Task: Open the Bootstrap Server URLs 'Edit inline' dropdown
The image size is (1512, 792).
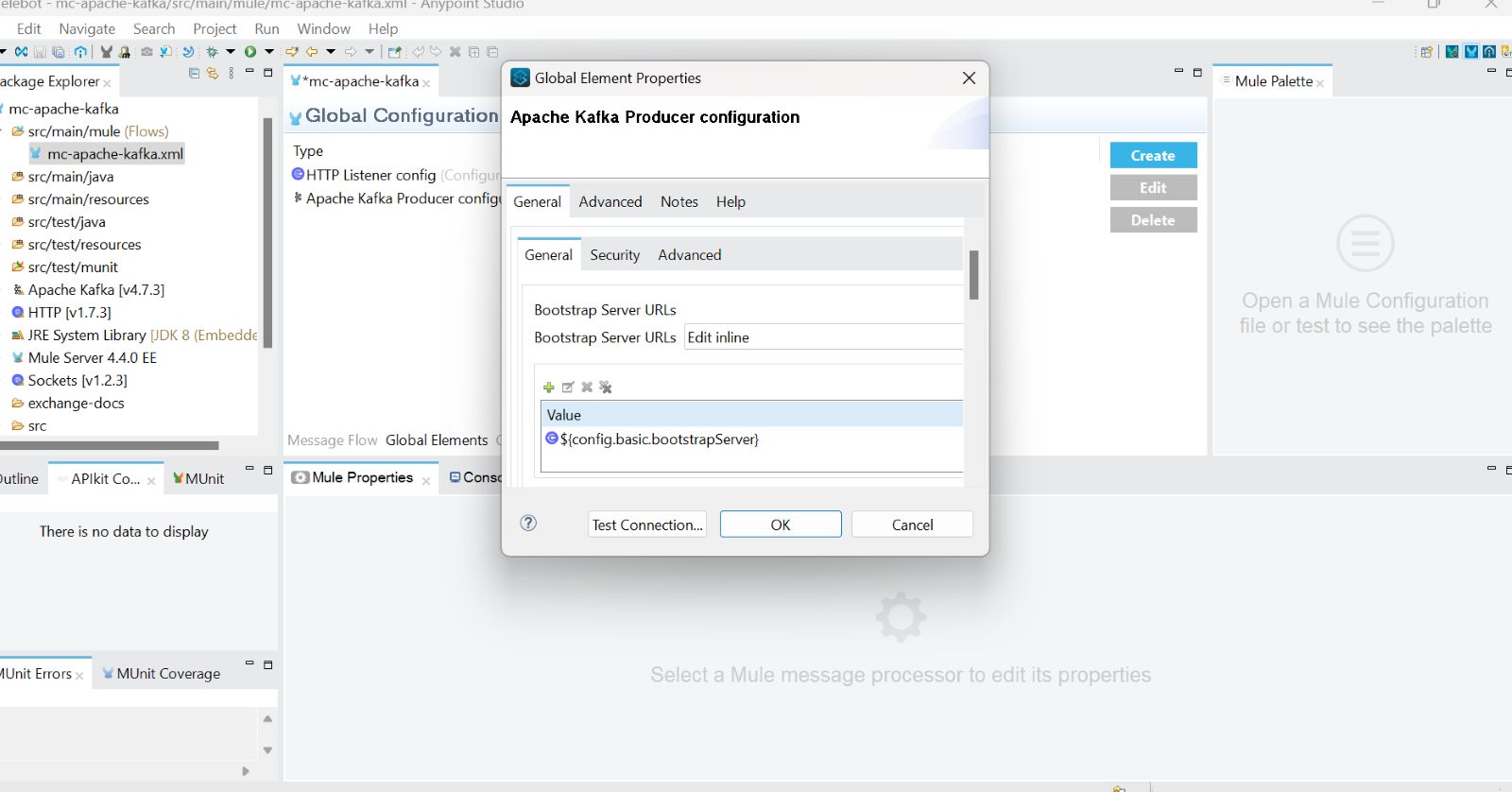Action: pos(822,337)
